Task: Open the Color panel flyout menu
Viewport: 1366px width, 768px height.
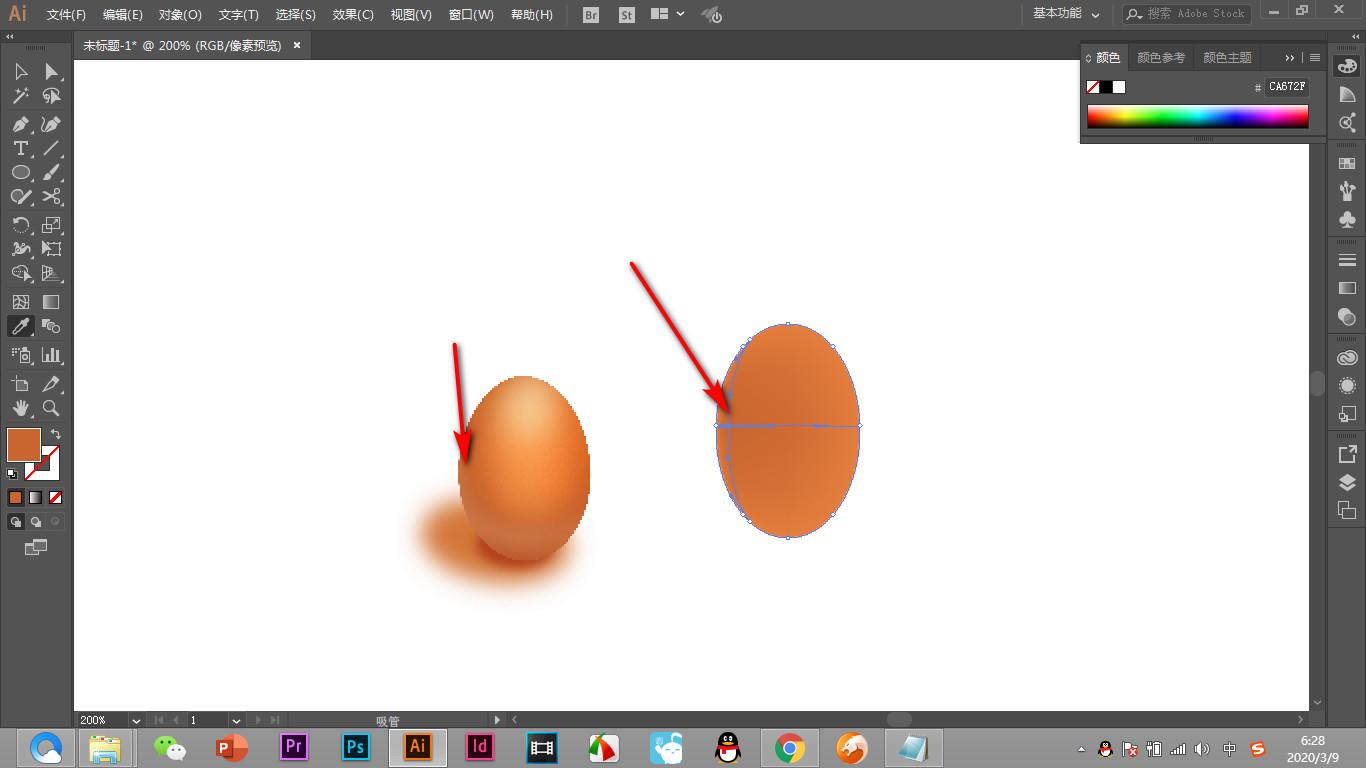Action: coord(1315,58)
